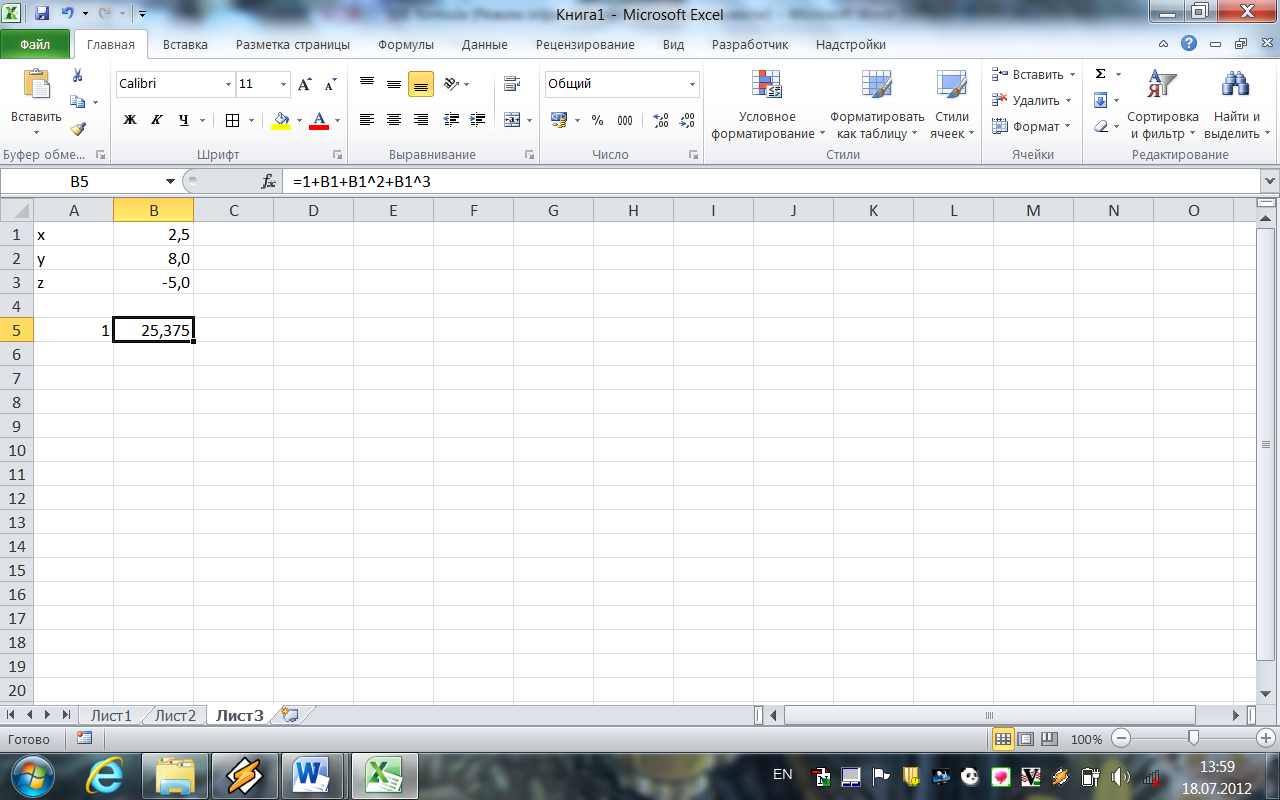Click the Increase Indent icon
This screenshot has height=800, width=1280.
[477, 120]
